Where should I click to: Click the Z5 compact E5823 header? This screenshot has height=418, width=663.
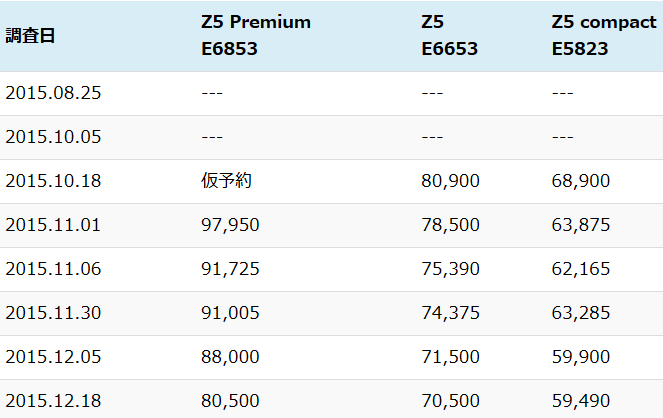[x=604, y=36]
